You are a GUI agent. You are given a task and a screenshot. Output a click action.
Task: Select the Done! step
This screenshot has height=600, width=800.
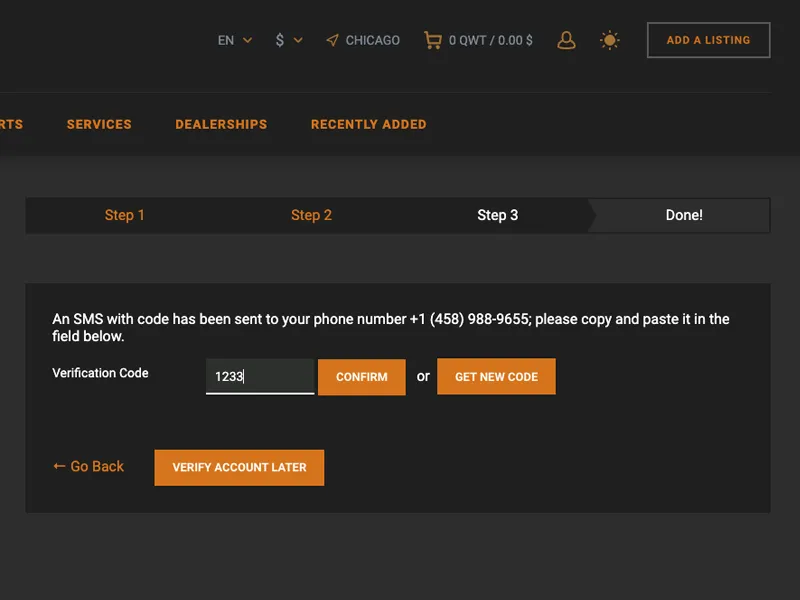tap(684, 215)
